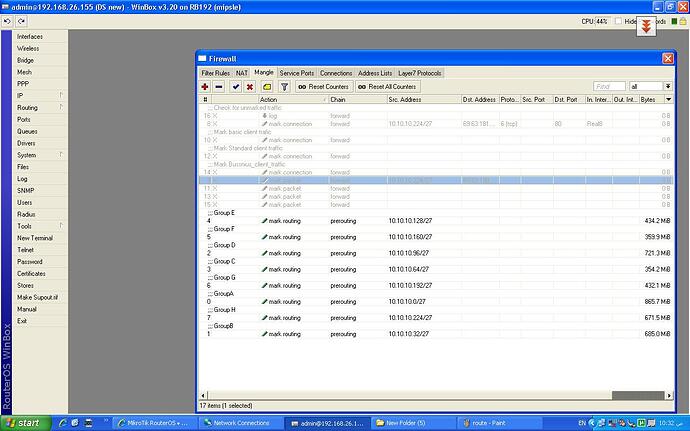Viewport: 690px width, 431px height.
Task: Click the Find input field
Action: click(x=609, y=86)
